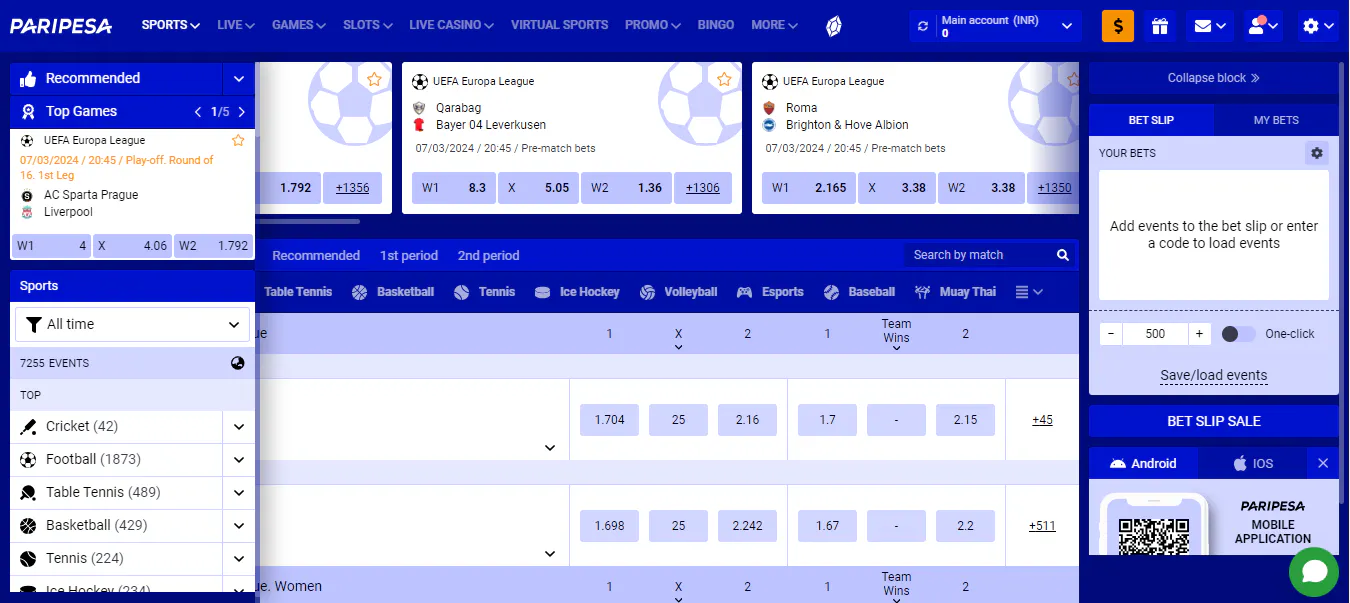The image size is (1350, 603).
Task: Open +1350 more markets for Roma match
Action: 1054,188
